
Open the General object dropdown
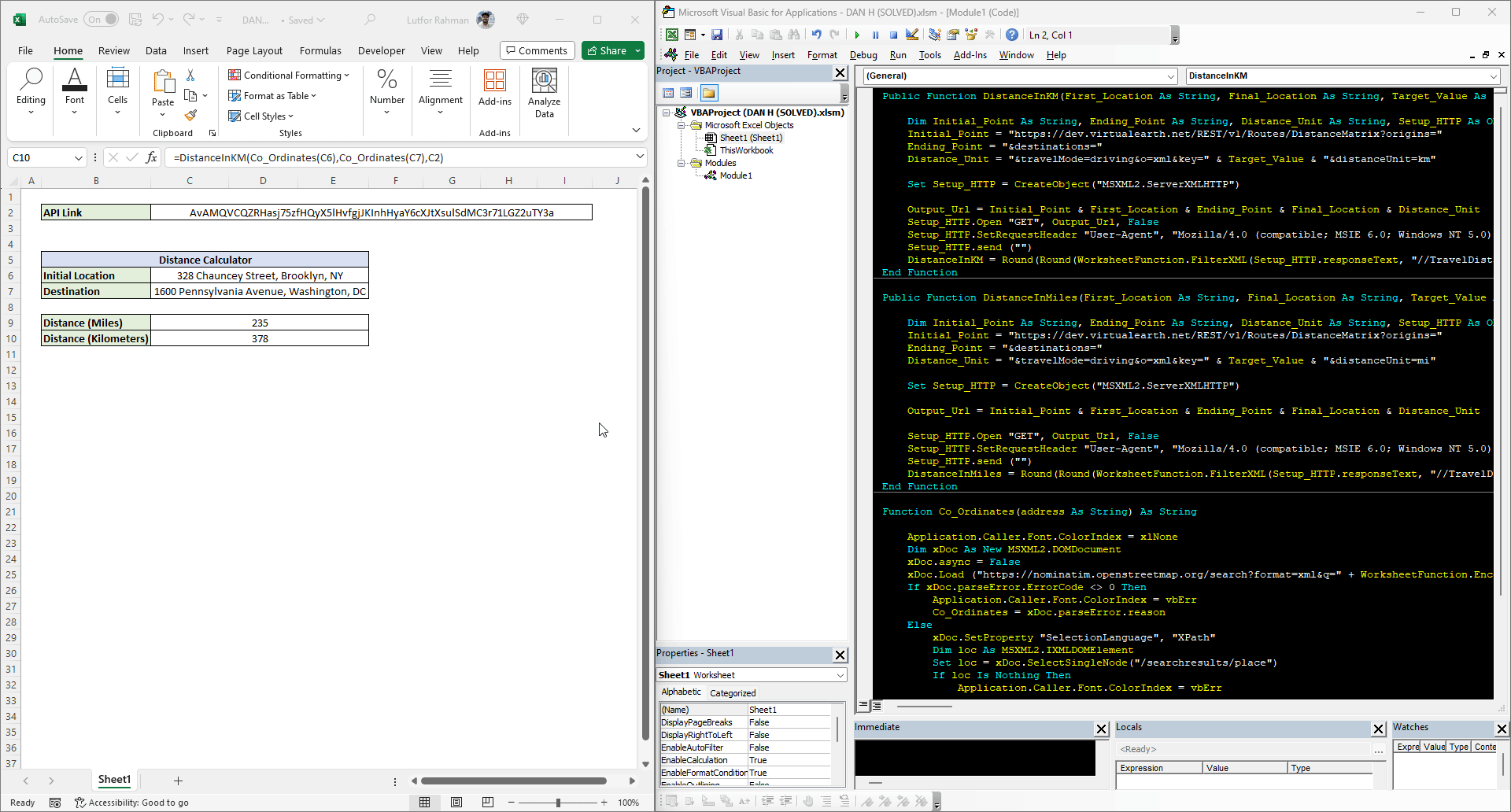pos(1170,76)
